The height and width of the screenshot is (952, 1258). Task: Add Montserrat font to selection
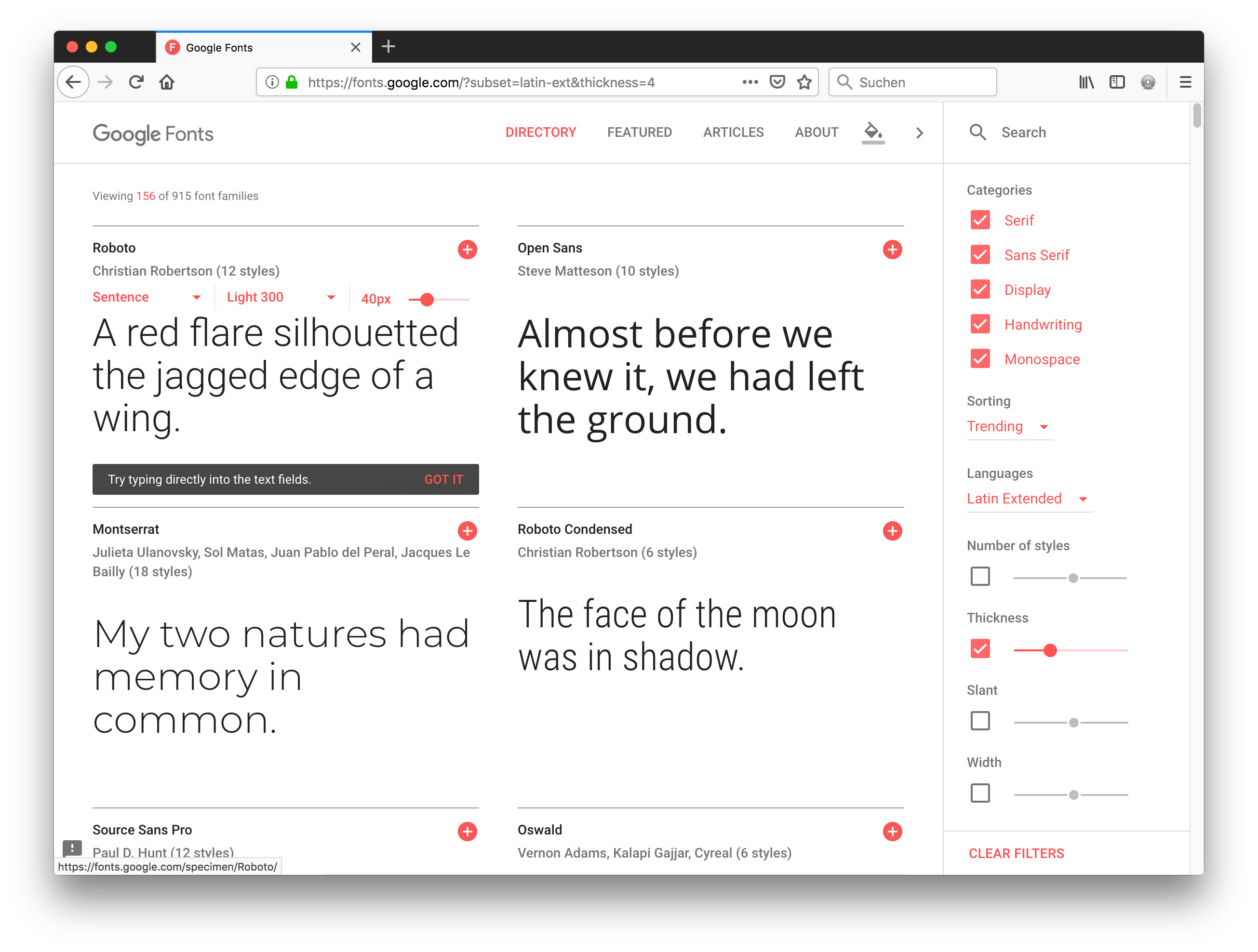(x=467, y=530)
